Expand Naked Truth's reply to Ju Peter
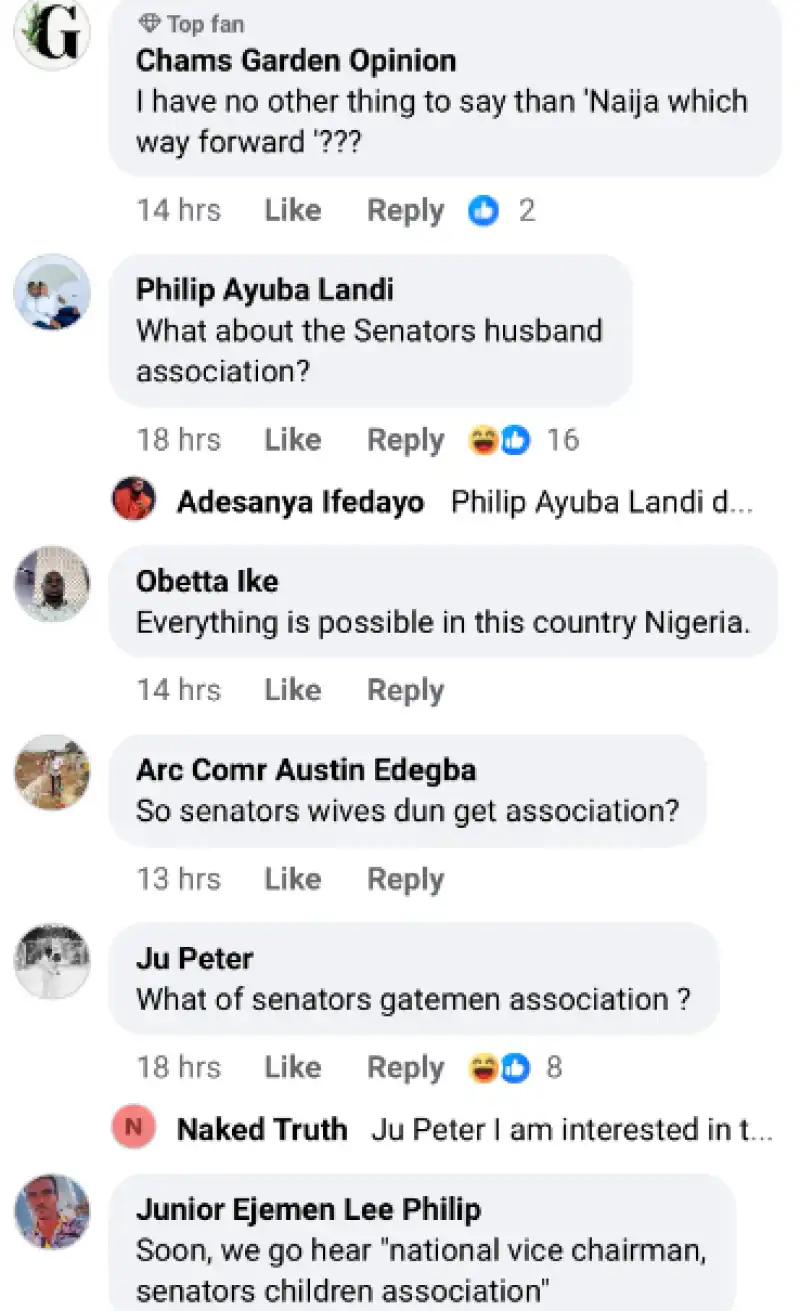 [x=571, y=1130]
